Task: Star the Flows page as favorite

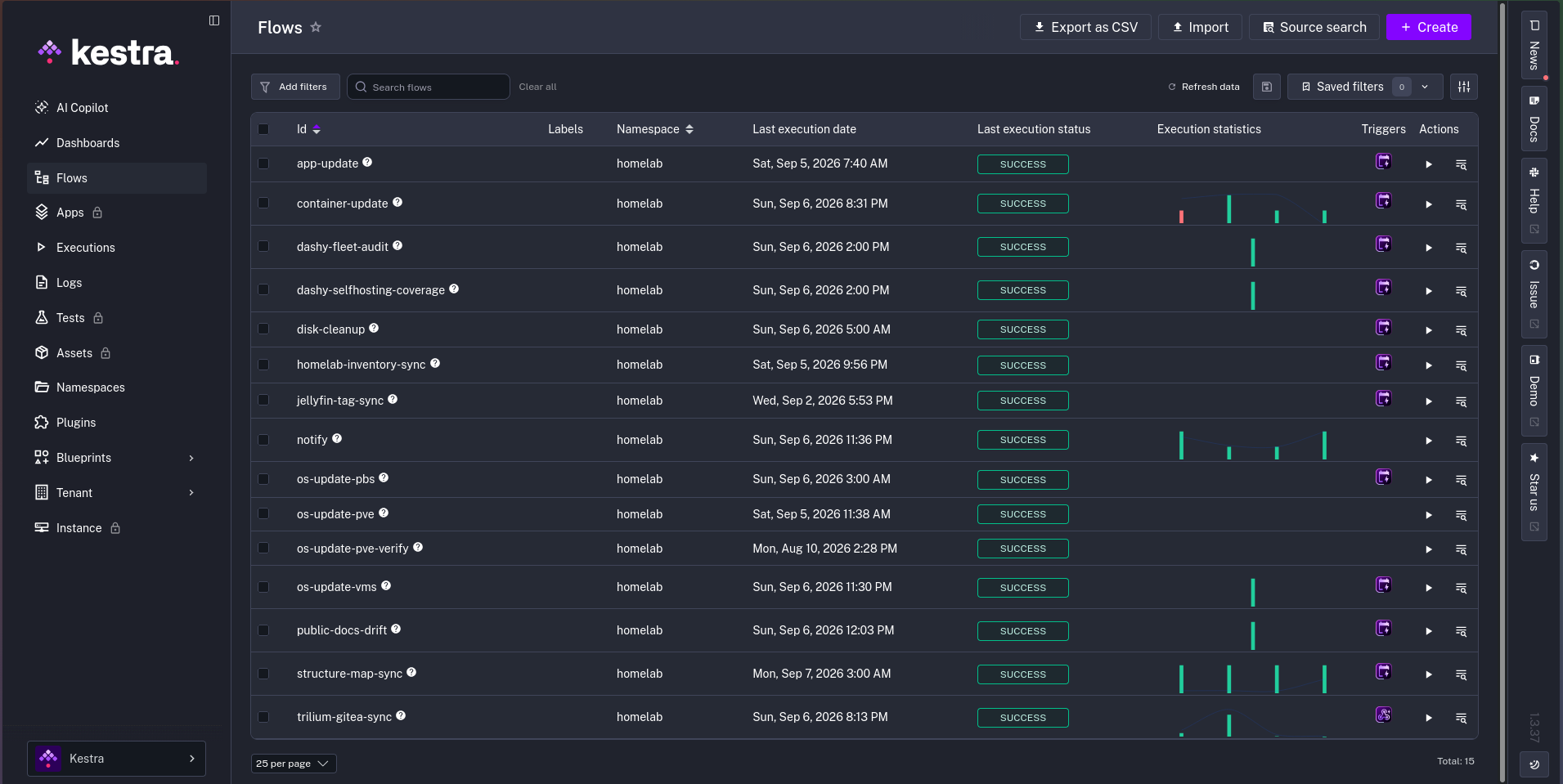Action: [316, 27]
